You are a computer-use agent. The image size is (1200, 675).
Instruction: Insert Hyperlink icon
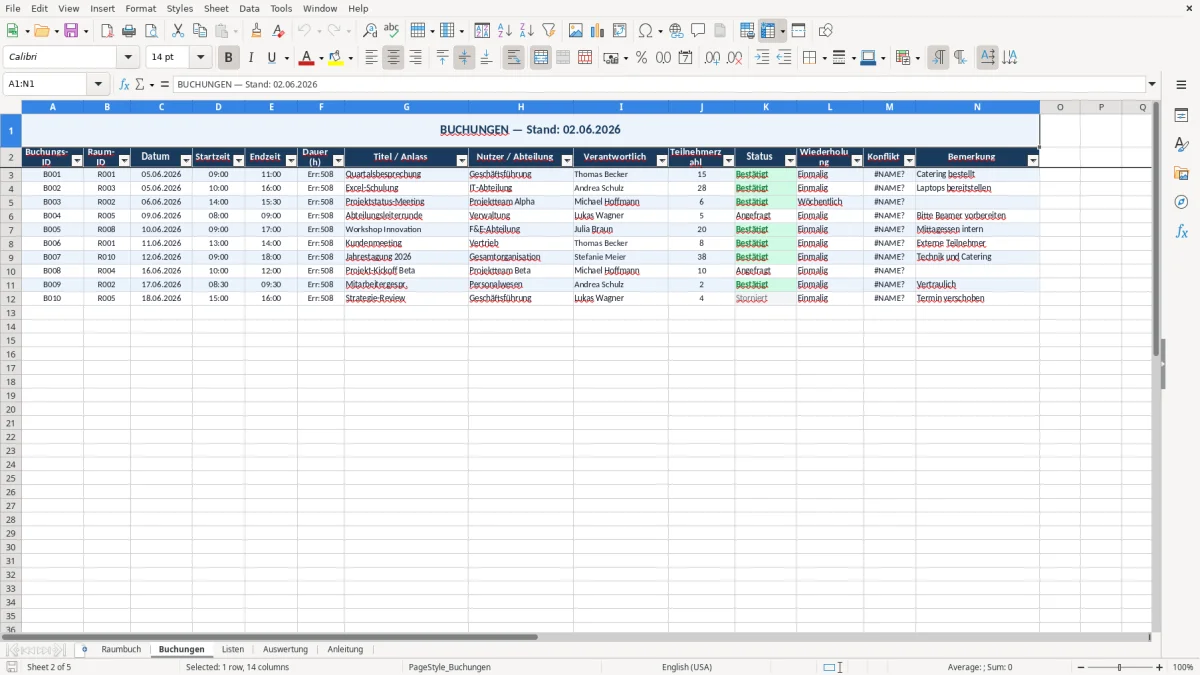click(676, 31)
